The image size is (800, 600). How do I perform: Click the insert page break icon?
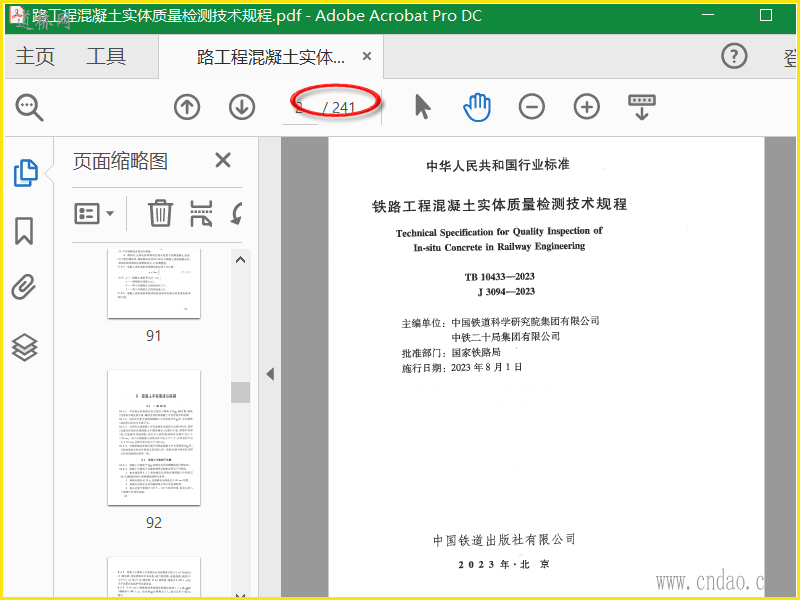[201, 213]
